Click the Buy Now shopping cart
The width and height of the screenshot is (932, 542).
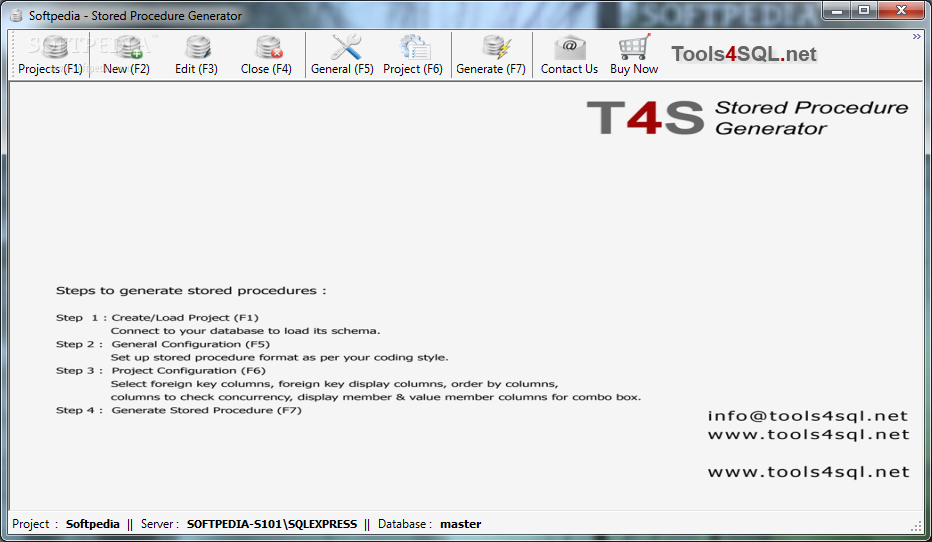point(634,48)
